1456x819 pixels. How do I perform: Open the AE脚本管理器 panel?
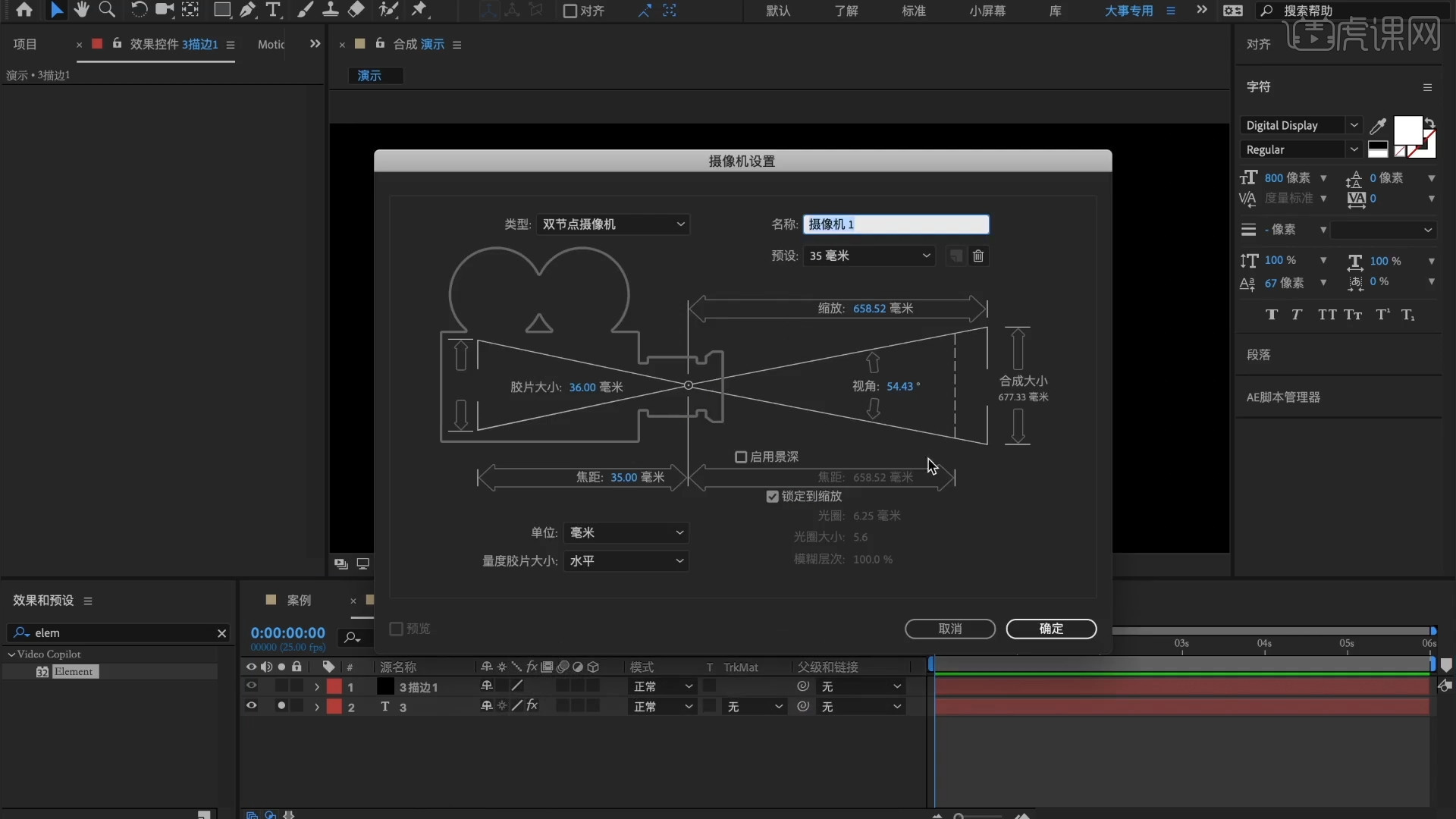[1283, 397]
